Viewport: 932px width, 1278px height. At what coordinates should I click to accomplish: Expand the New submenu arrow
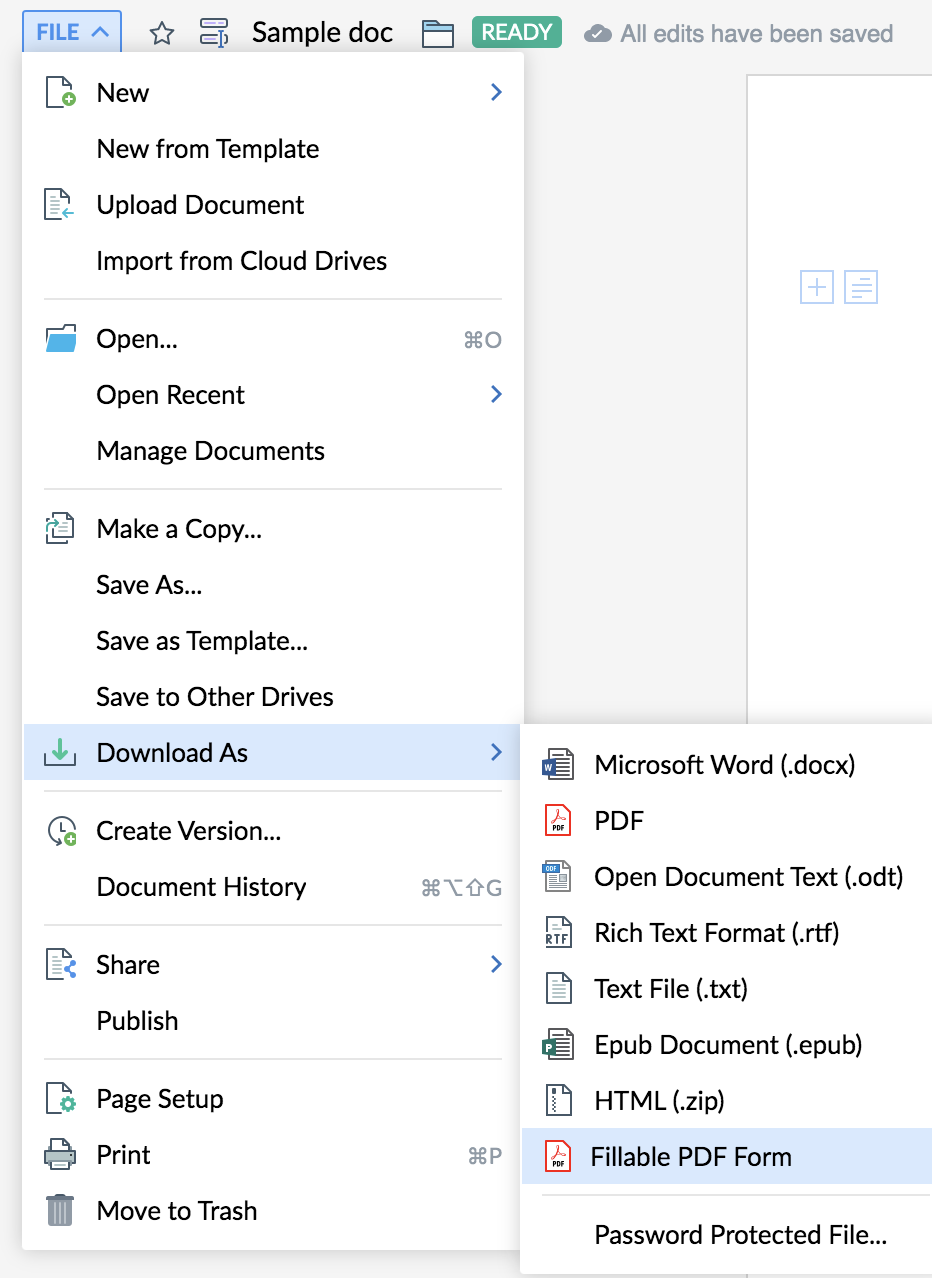point(496,93)
